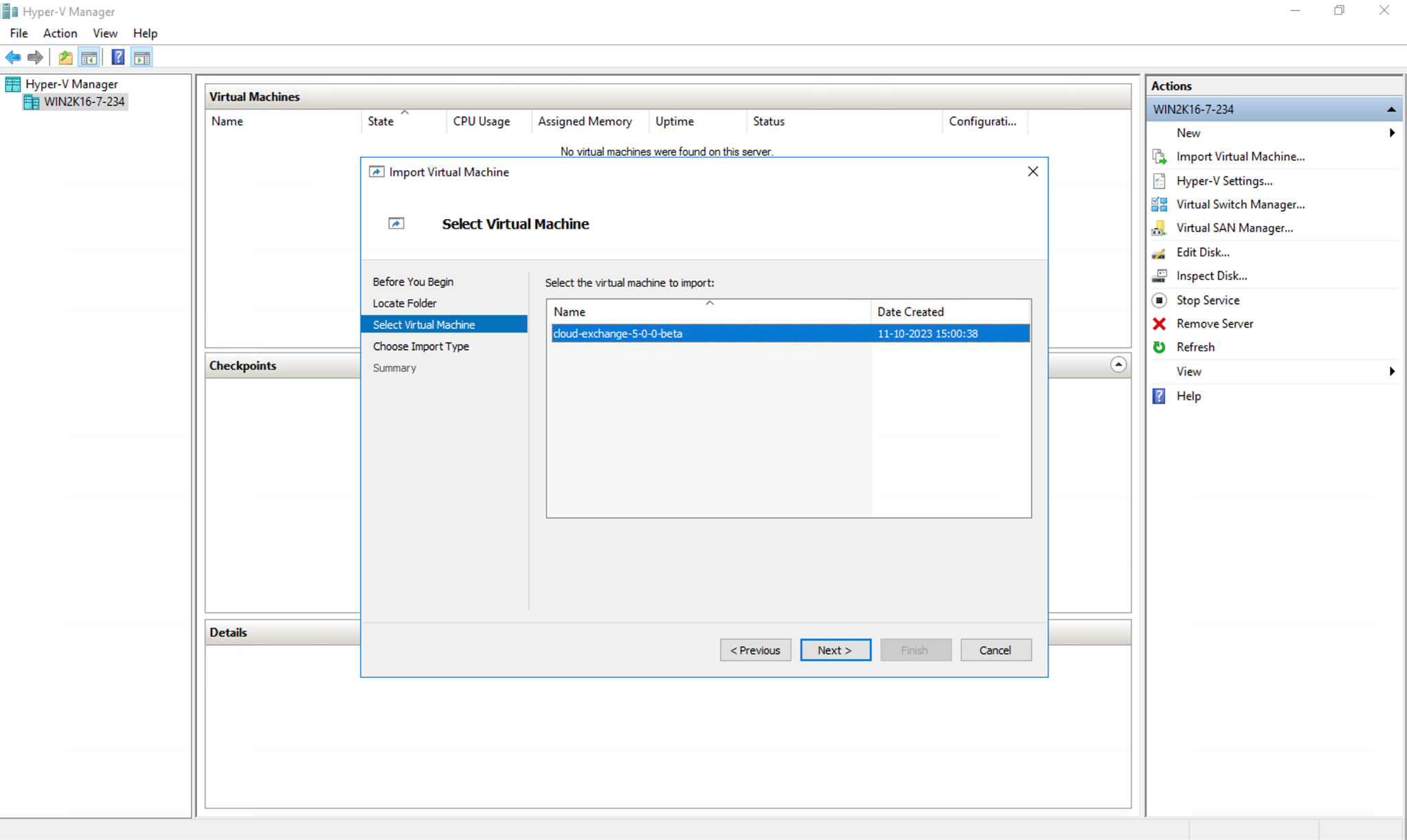Click the Edit Disk action icon
This screenshot has height=840, width=1407.
(1160, 252)
